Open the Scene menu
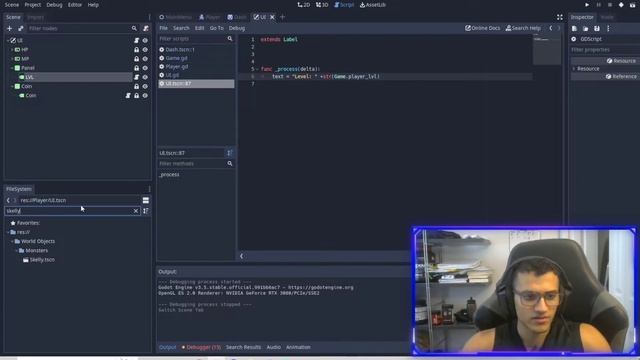This screenshot has height=360, width=640. point(12,5)
